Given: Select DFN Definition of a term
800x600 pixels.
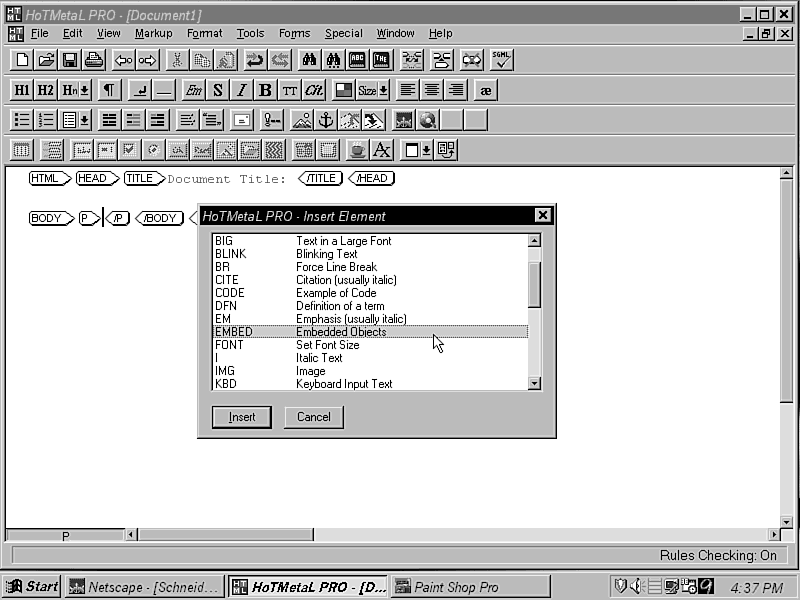Looking at the screenshot, I should (x=370, y=306).
